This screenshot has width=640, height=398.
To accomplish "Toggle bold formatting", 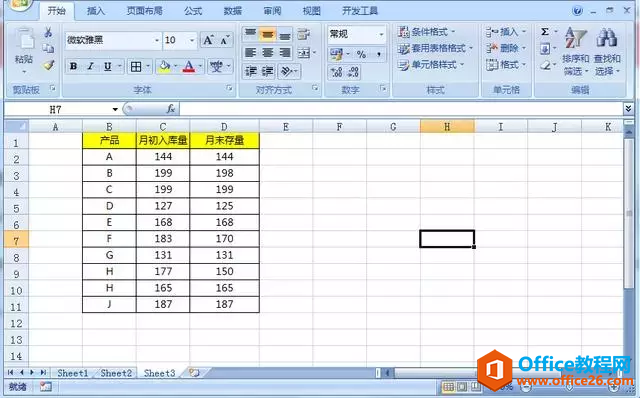I will tap(73, 66).
